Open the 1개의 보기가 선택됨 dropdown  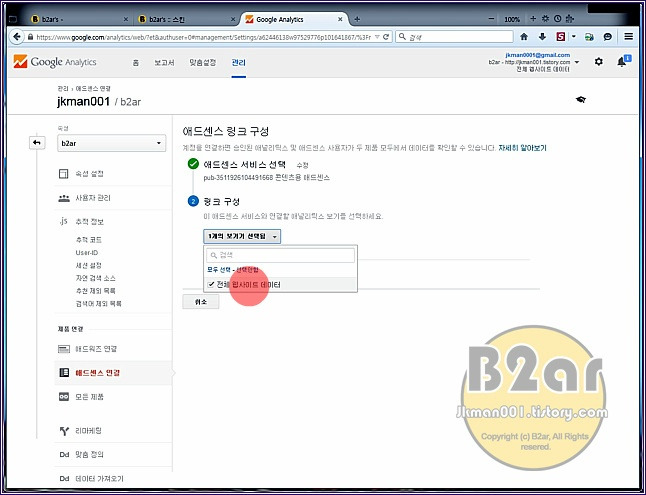pyautogui.click(x=242, y=236)
